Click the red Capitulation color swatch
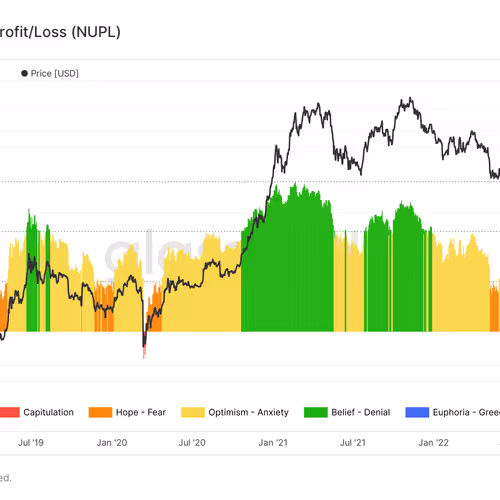500x500 pixels. [10, 412]
